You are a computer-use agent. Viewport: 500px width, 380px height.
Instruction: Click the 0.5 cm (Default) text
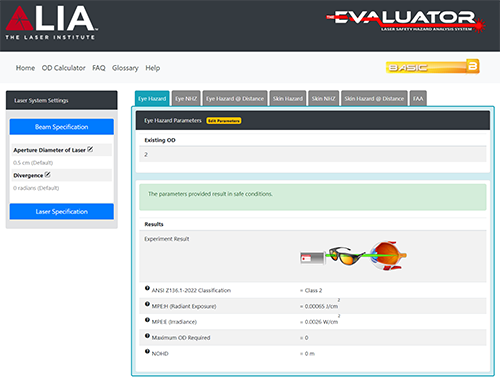(x=33, y=163)
